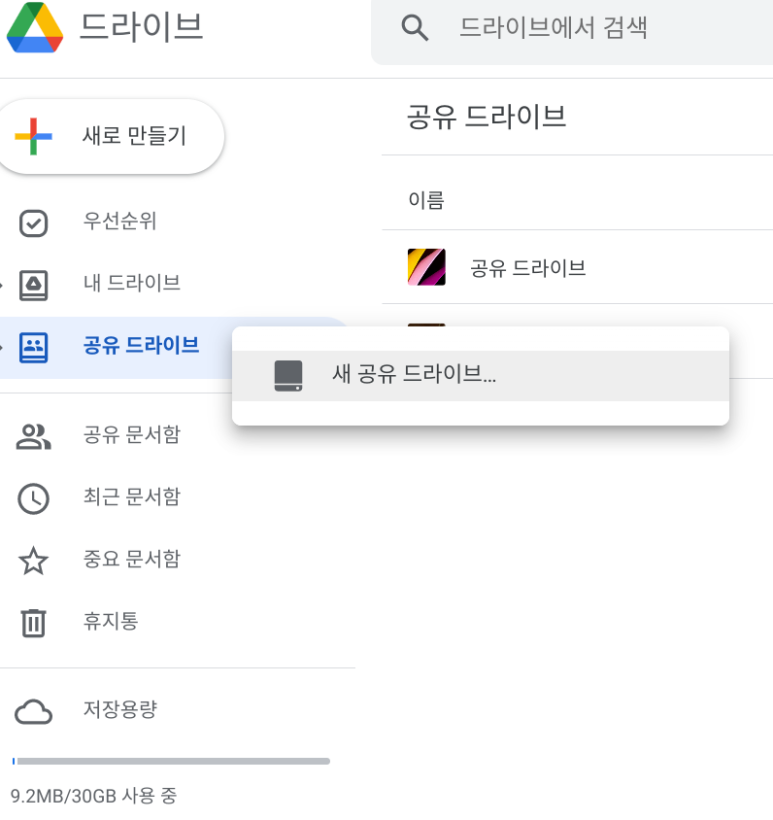Click the 저장용량 cloud icon
This screenshot has height=820, width=773.
(x=33, y=712)
